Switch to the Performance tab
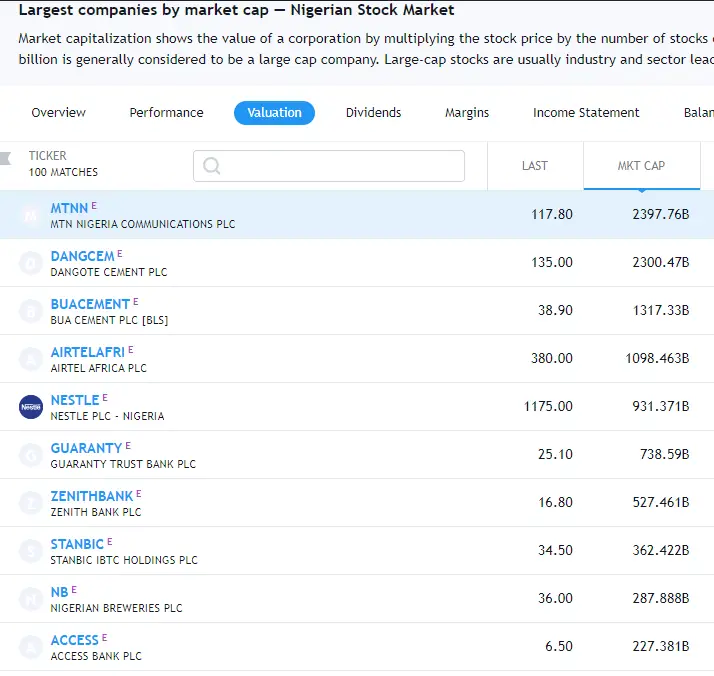This screenshot has width=714, height=676. click(166, 112)
